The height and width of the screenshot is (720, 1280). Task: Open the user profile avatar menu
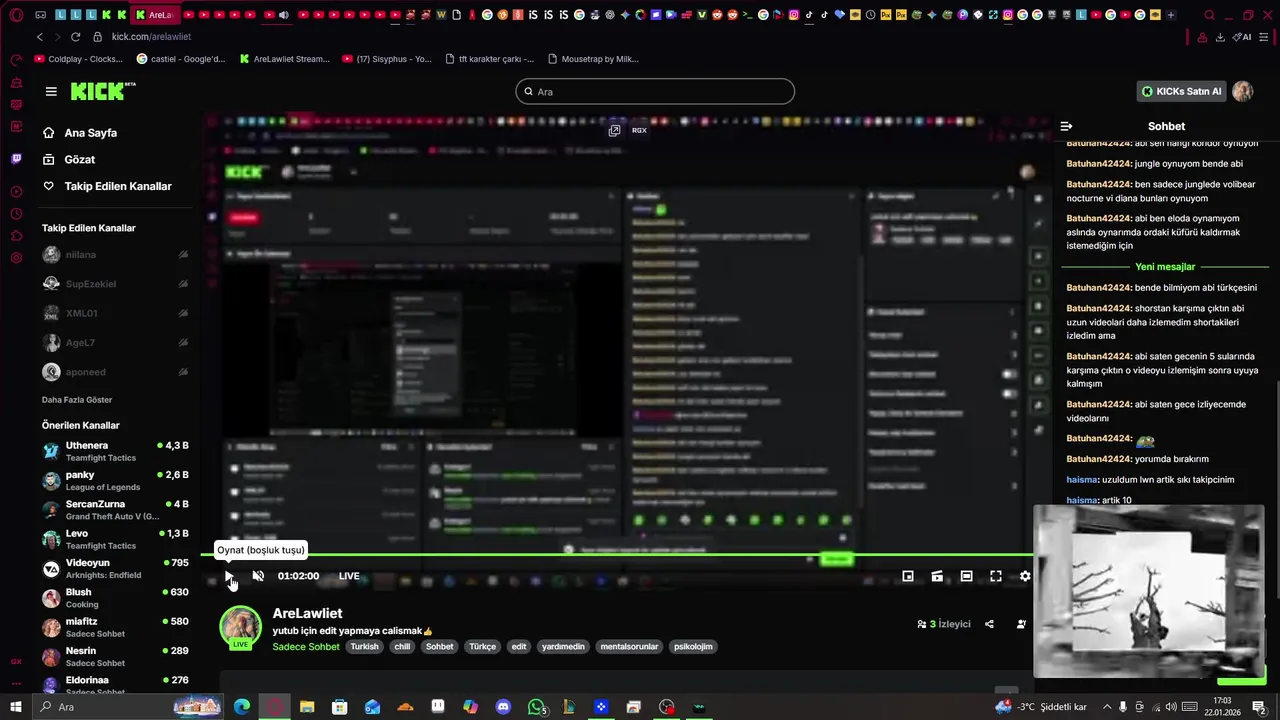pyautogui.click(x=1243, y=91)
